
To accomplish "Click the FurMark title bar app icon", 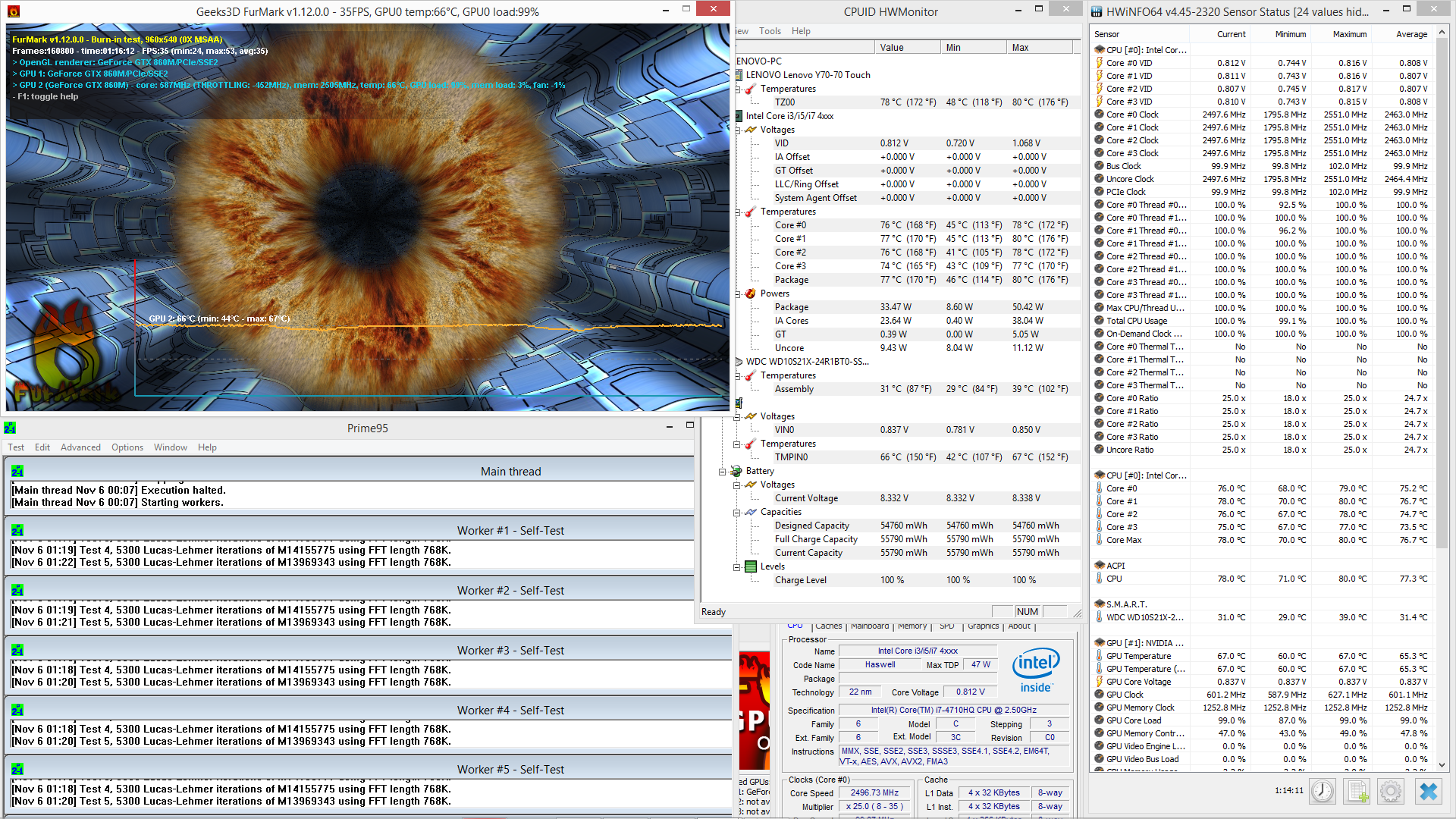I will [14, 11].
